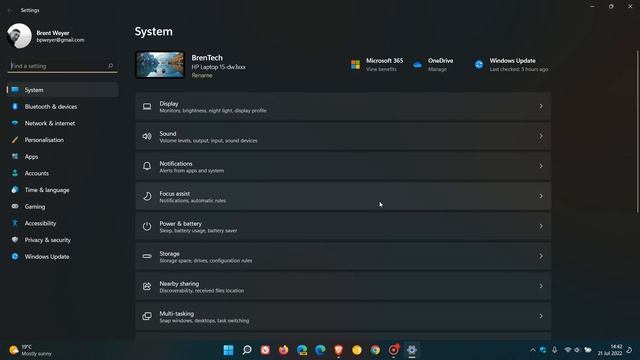The height and width of the screenshot is (360, 640).
Task: Open the Display settings row icon
Action: pos(147,107)
